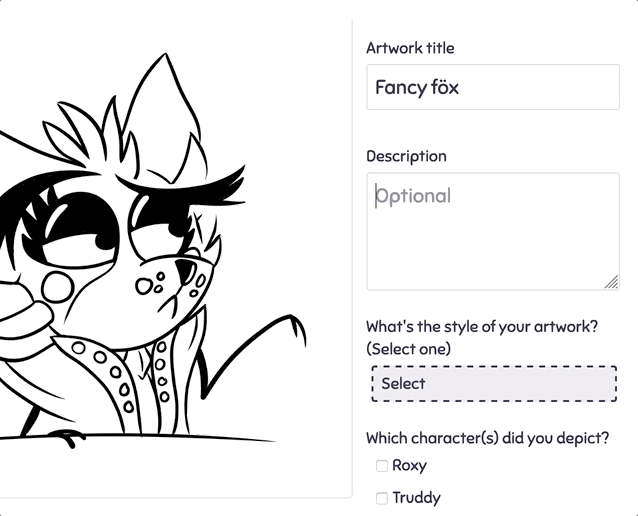Focus the Description text area
The image size is (638, 516).
click(x=493, y=231)
